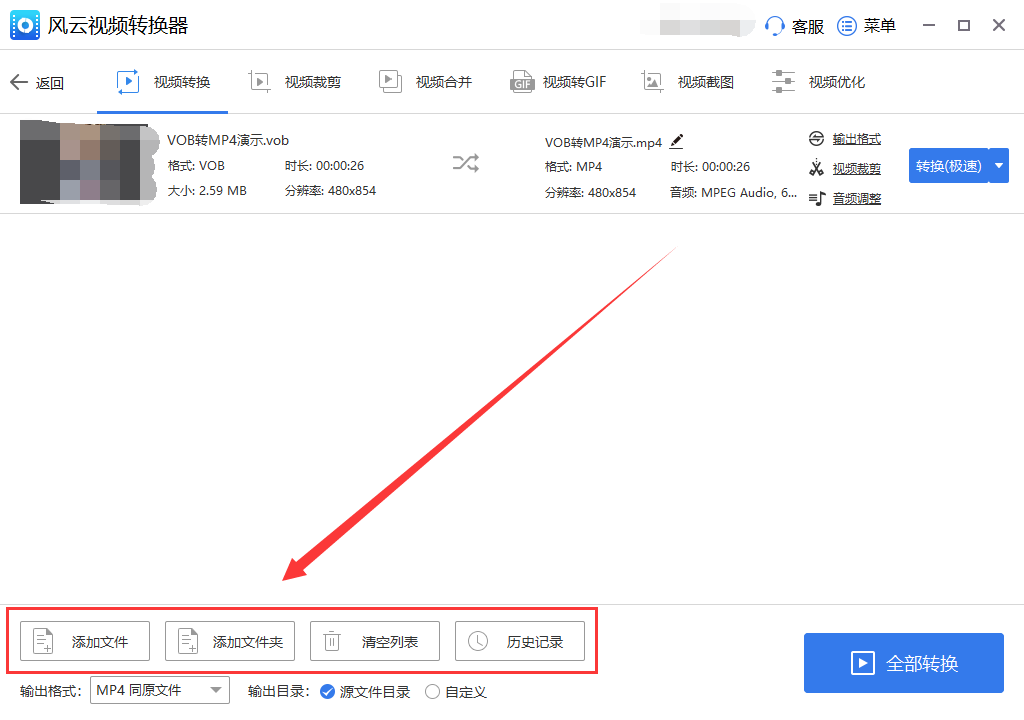Image resolution: width=1024 pixels, height=720 pixels.
Task: Open 历史记录 conversion history
Action: click(520, 641)
